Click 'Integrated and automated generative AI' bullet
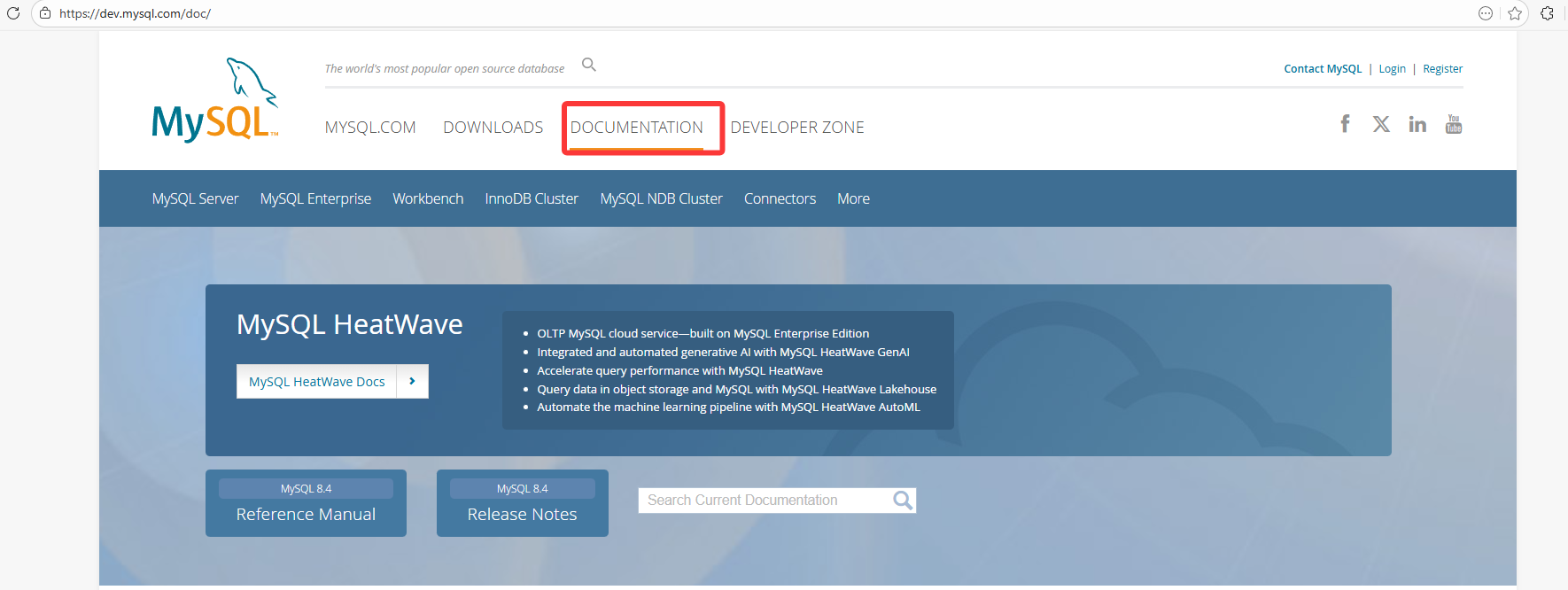 723,353
